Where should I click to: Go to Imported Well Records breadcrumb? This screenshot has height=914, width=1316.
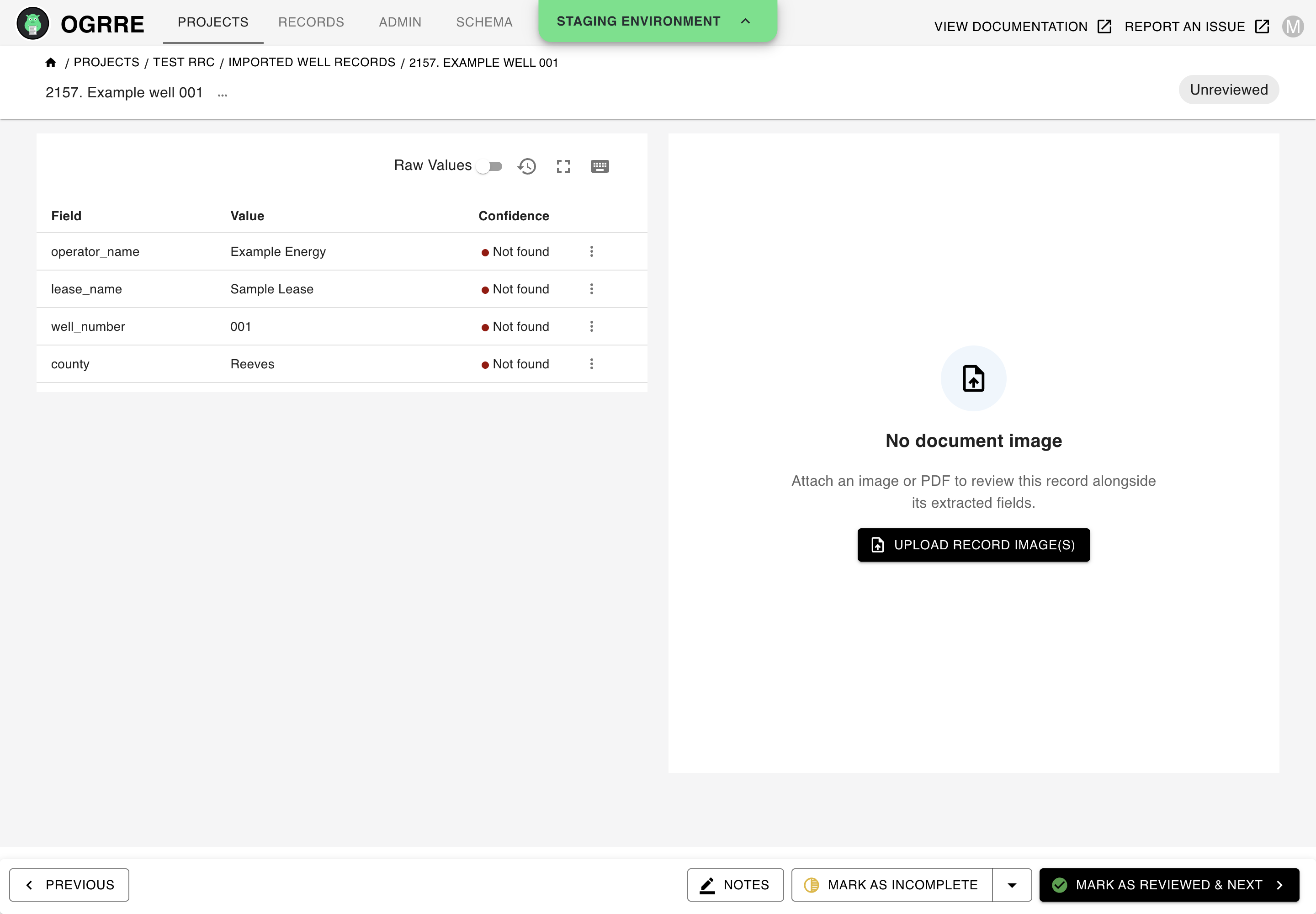(312, 63)
